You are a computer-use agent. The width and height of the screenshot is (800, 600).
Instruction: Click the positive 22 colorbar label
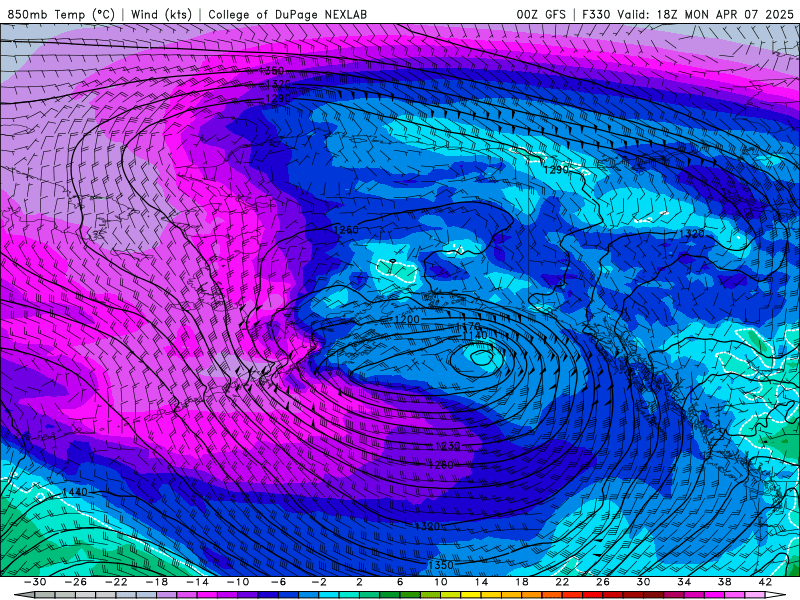click(x=562, y=582)
